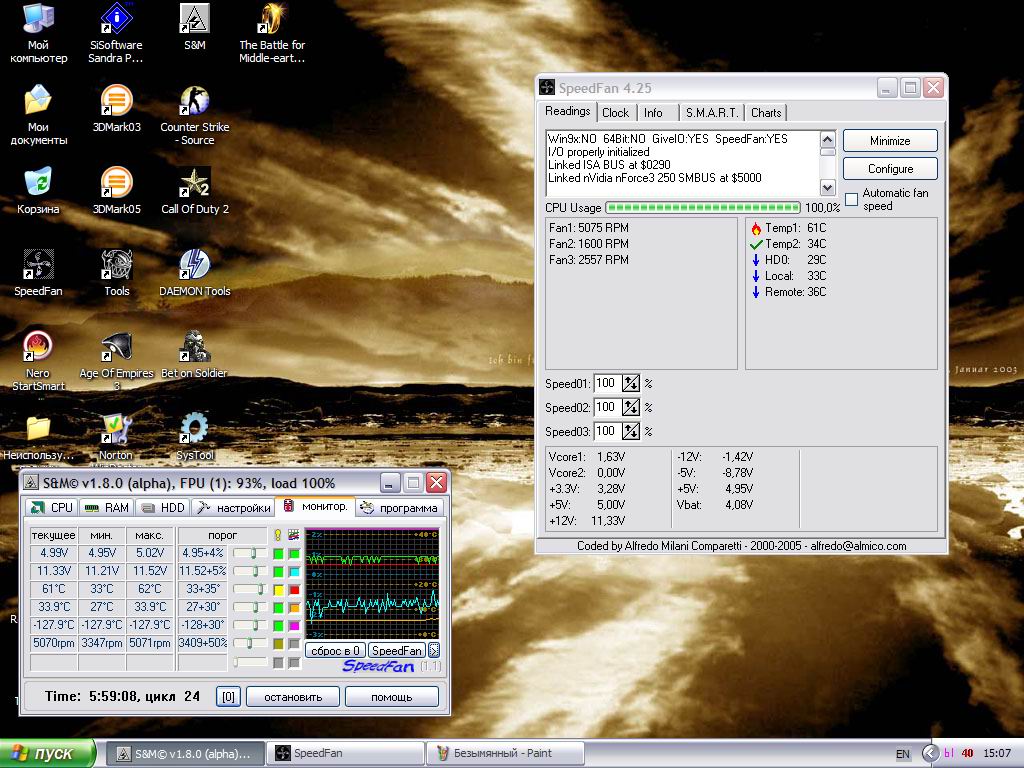Launch the SpeedFan desktop shortcut
Screen dimensions: 1024x768
pyautogui.click(x=38, y=273)
